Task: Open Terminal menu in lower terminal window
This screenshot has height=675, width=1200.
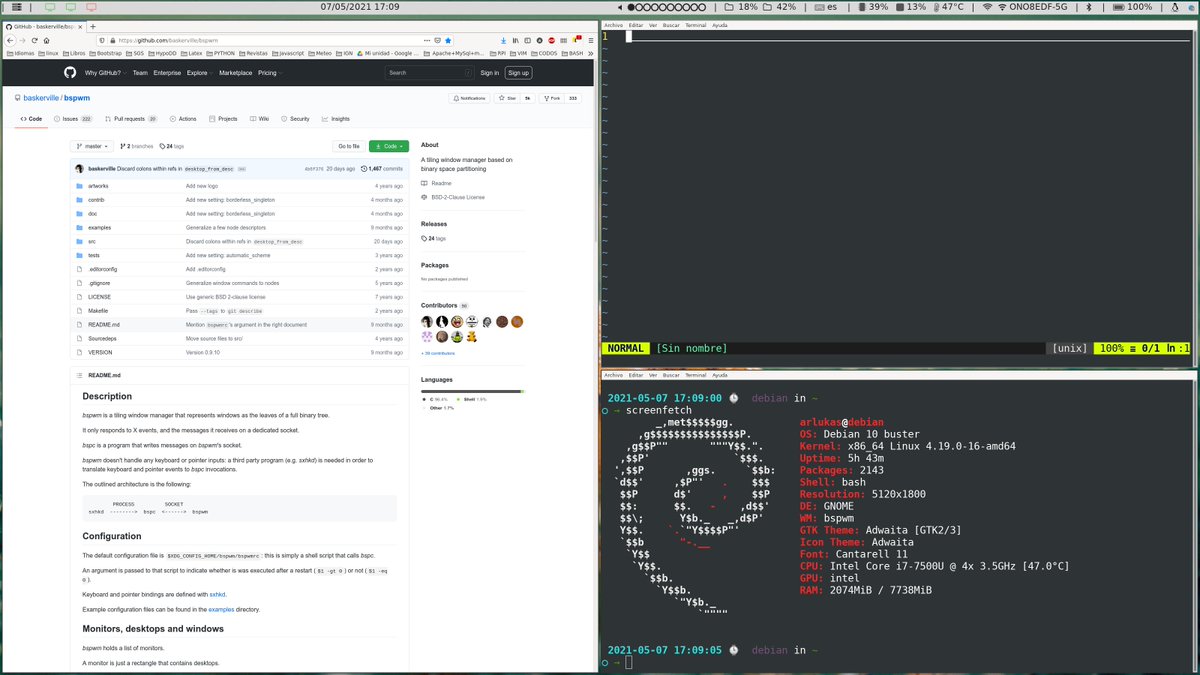Action: (x=695, y=375)
